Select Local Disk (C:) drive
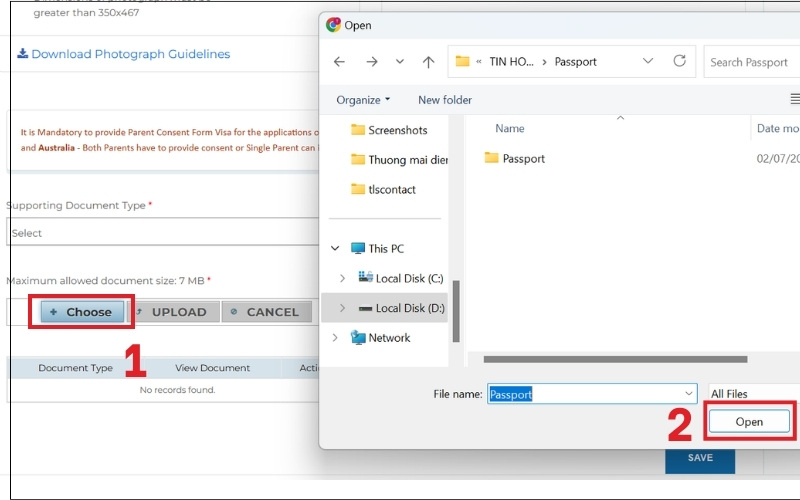This screenshot has height=500, width=800. click(408, 278)
